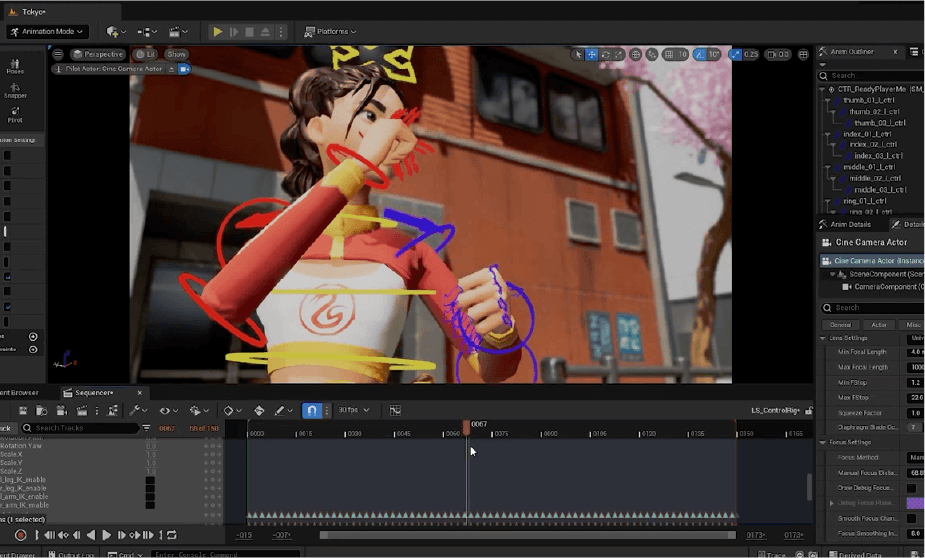Open Sequencer eye view options dropdown
925x558 pixels.
coord(168,411)
